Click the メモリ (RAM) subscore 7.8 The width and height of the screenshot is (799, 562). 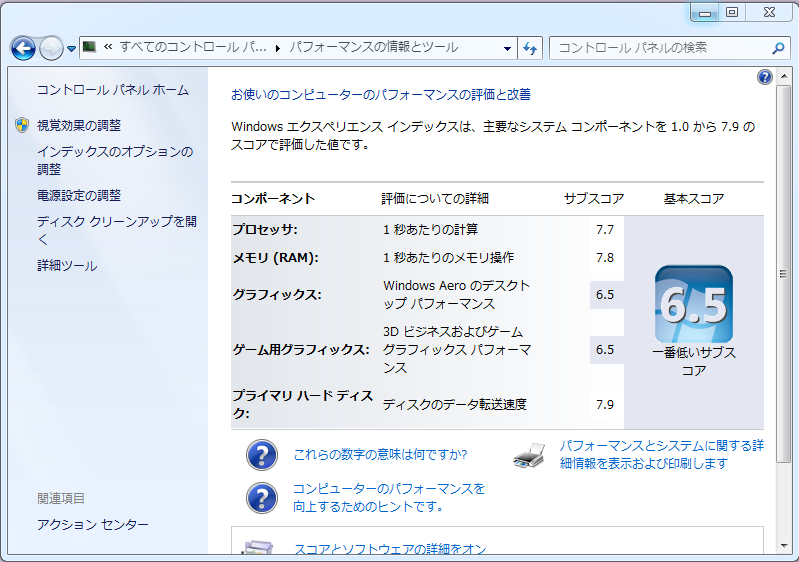[x=605, y=258]
